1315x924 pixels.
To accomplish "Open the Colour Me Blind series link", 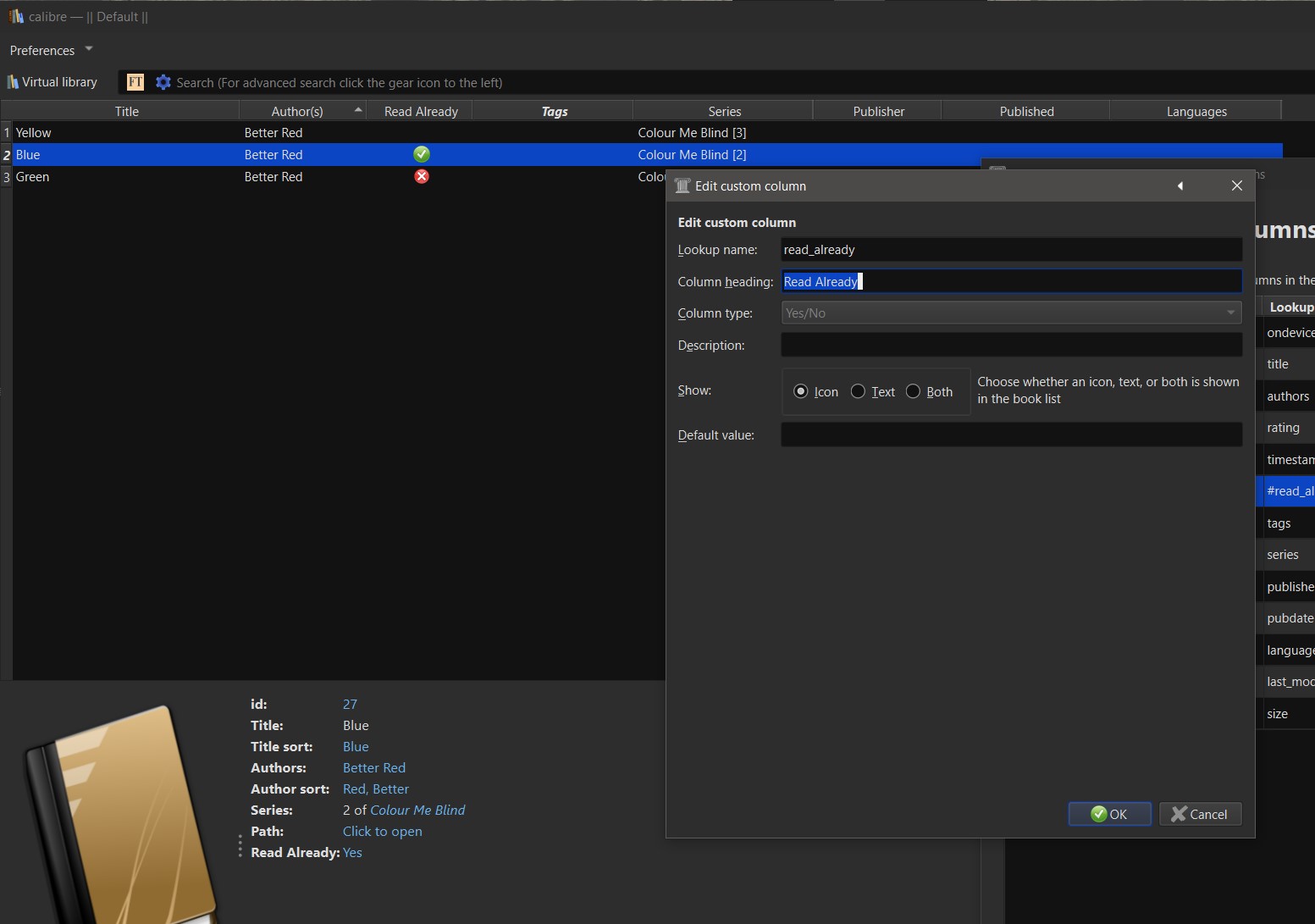I will pos(417,811).
